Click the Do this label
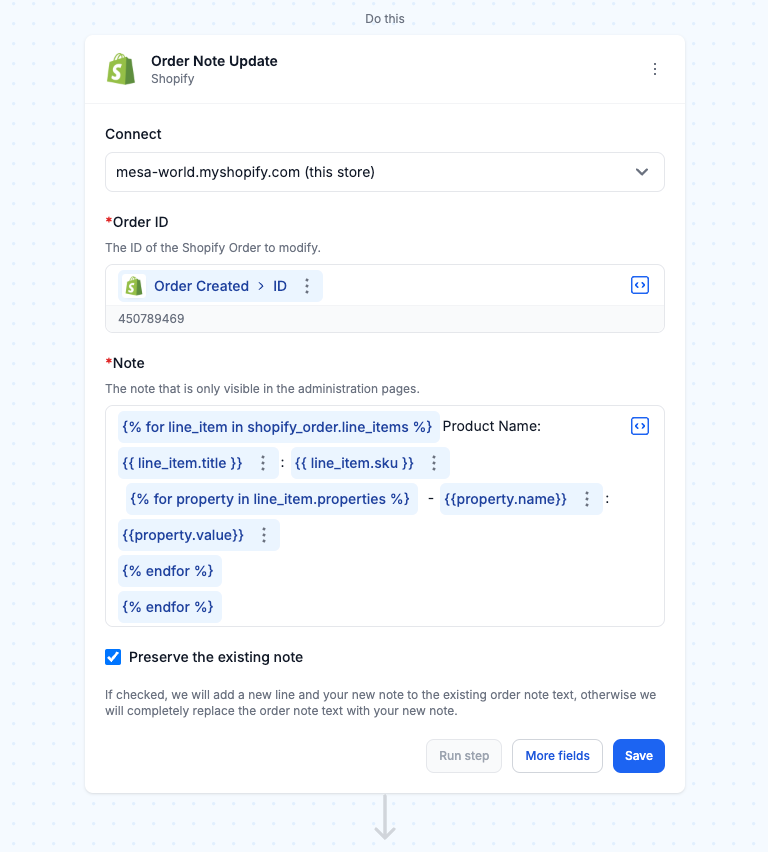This screenshot has height=852, width=768. [x=385, y=18]
